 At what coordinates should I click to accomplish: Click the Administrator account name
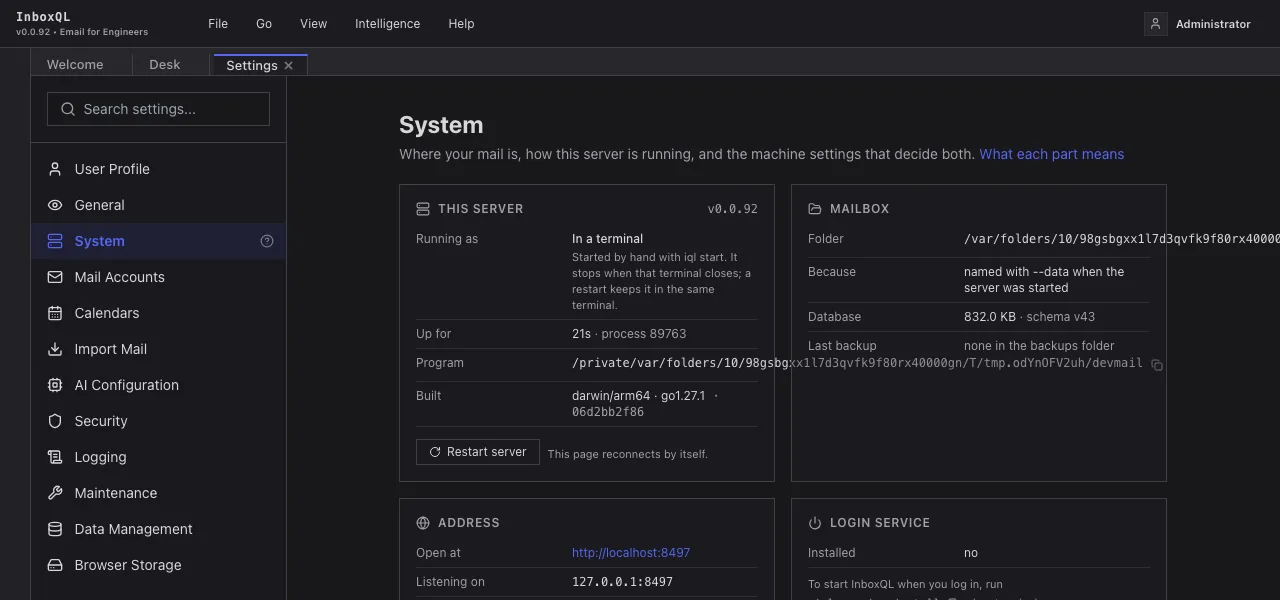tap(1213, 24)
